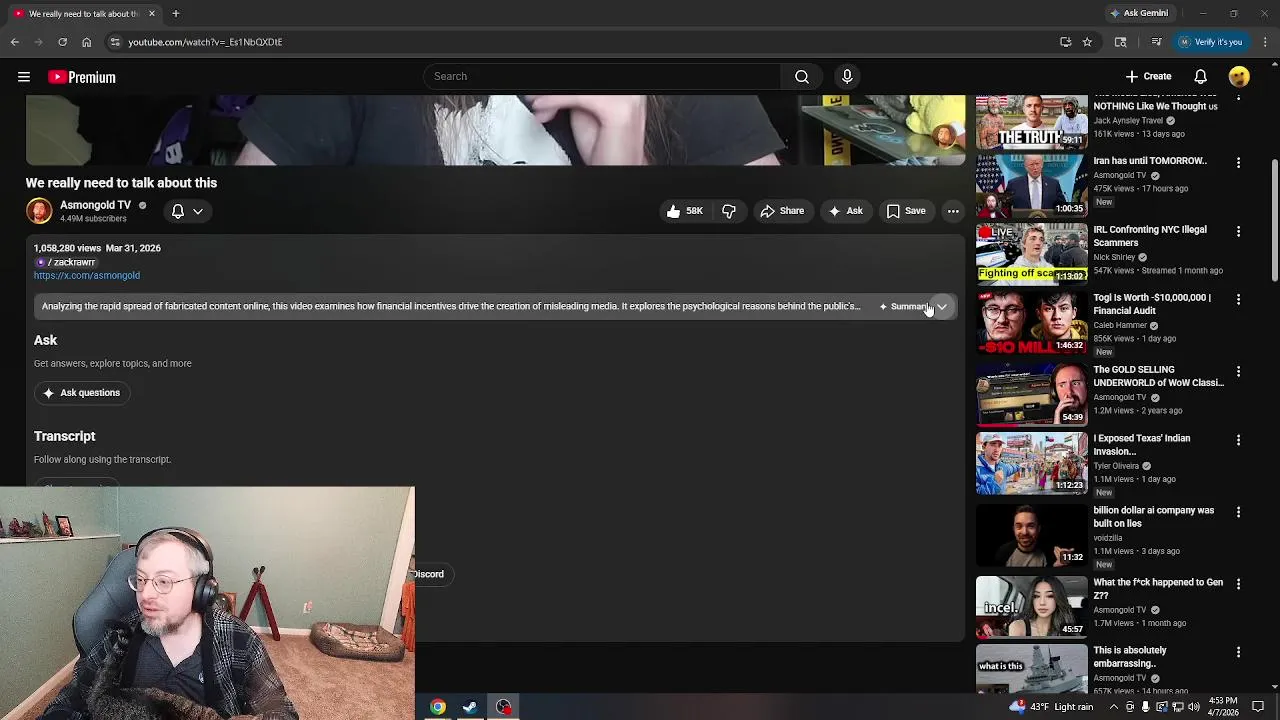The height and width of the screenshot is (720, 1280).
Task: Open options for 'billion dollar ai company' video
Action: pos(1238,513)
